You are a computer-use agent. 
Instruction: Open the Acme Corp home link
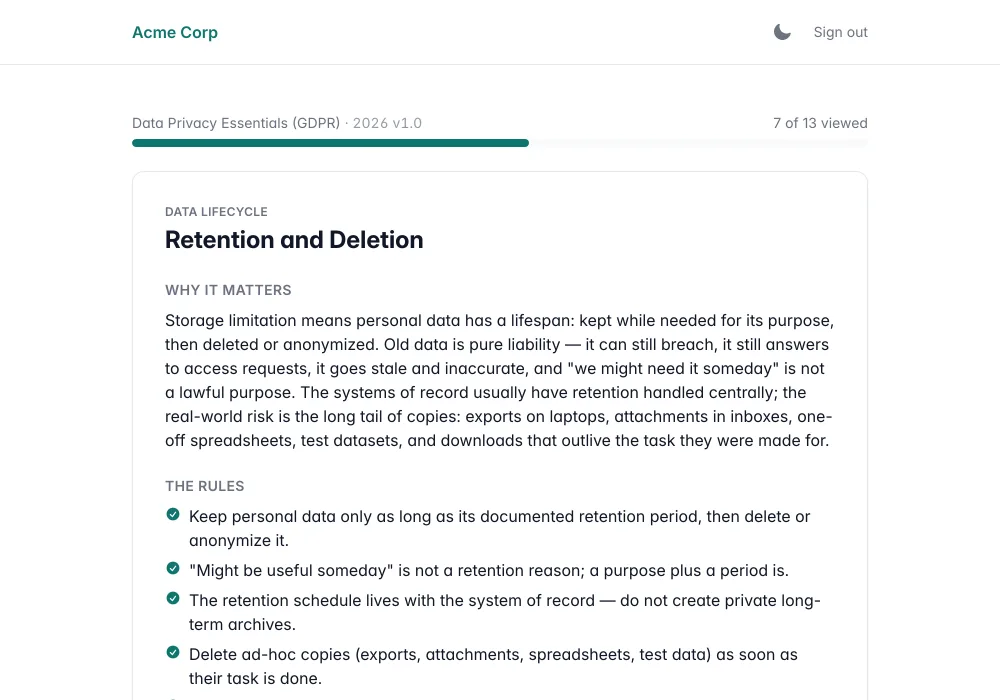pos(175,32)
